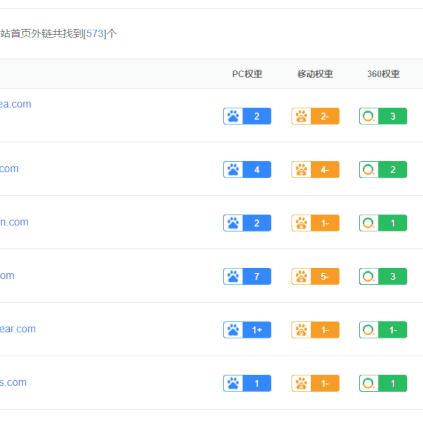Open the link ending in n.com
The height and width of the screenshot is (423, 423).
click(x=14, y=222)
